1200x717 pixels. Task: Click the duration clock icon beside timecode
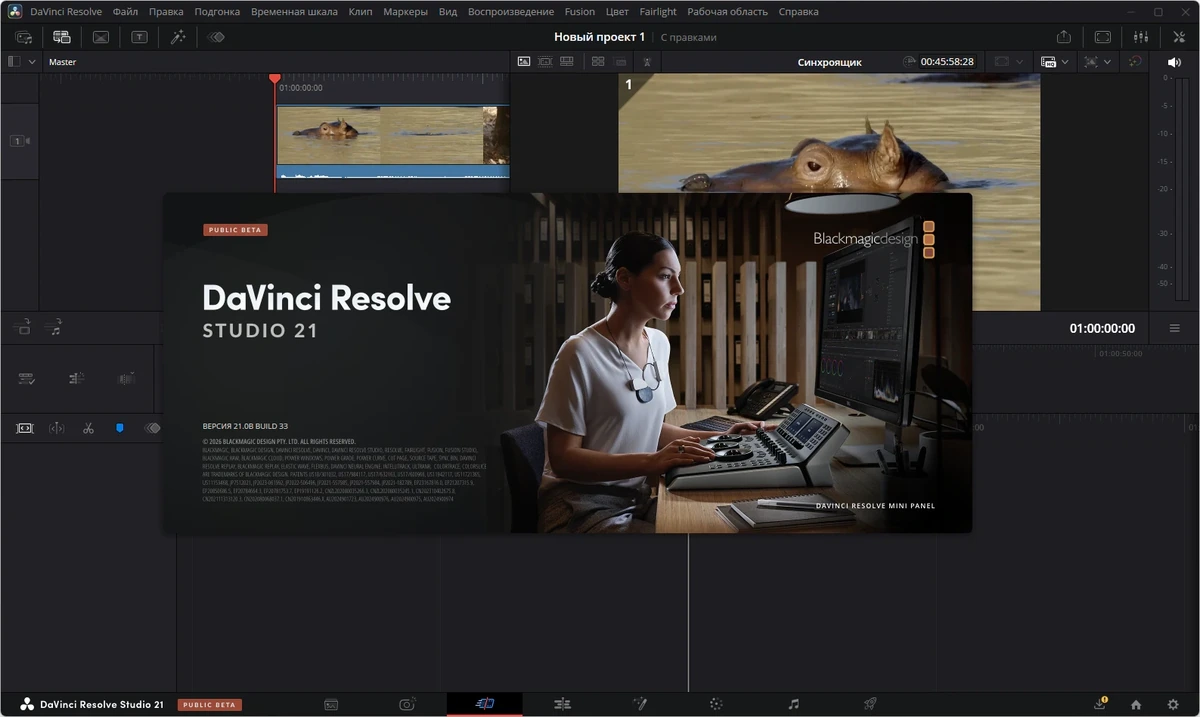(x=908, y=61)
